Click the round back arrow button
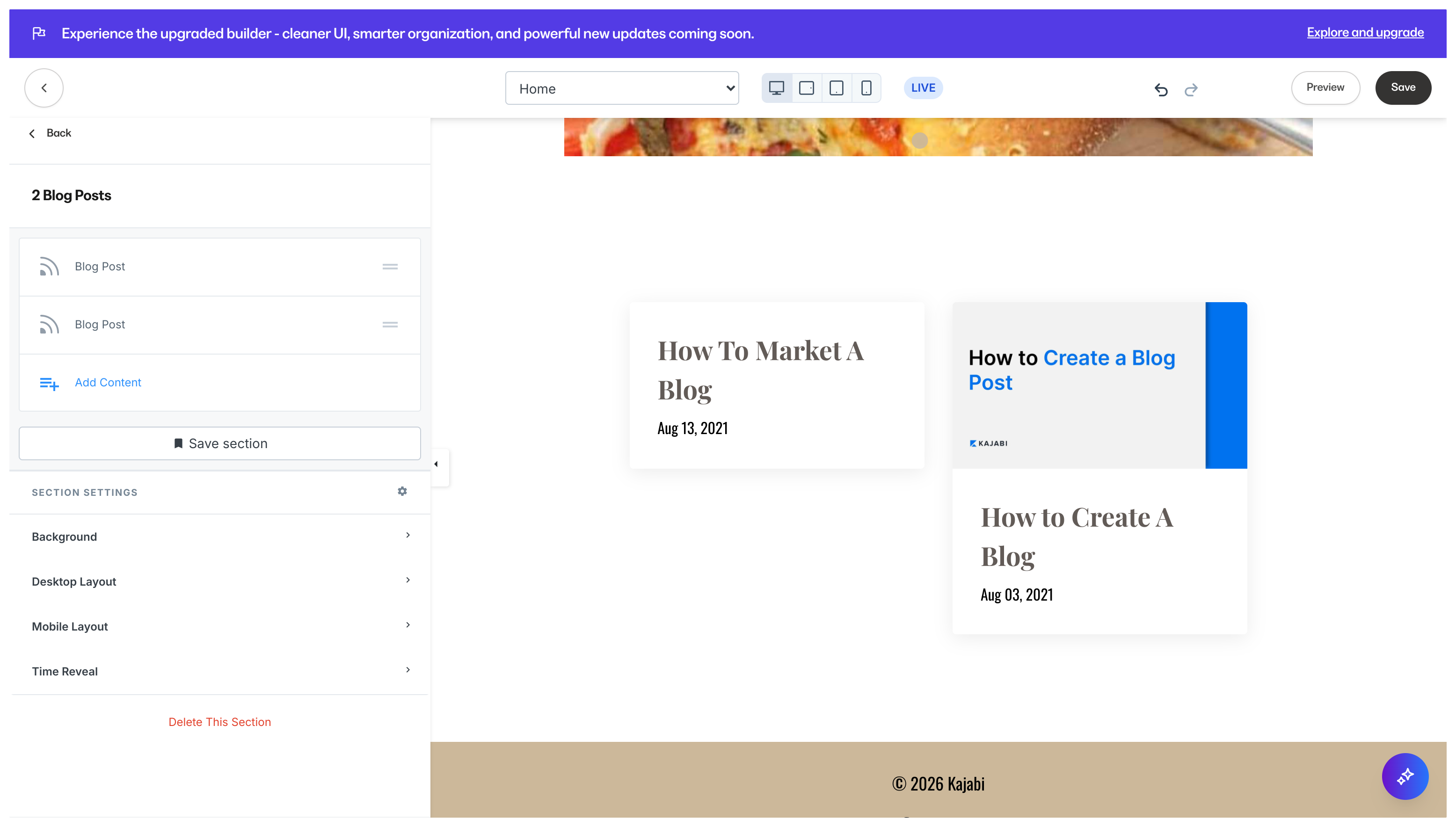This screenshot has height=827, width=1456. [44, 88]
